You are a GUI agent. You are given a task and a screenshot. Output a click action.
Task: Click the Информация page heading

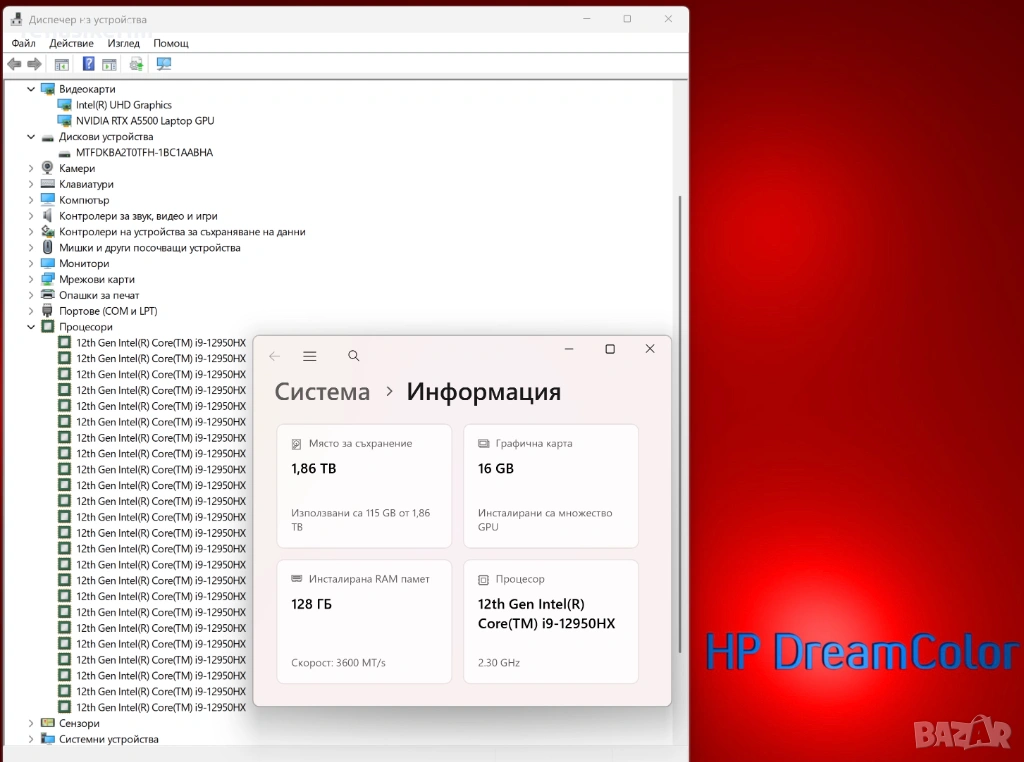click(x=483, y=392)
